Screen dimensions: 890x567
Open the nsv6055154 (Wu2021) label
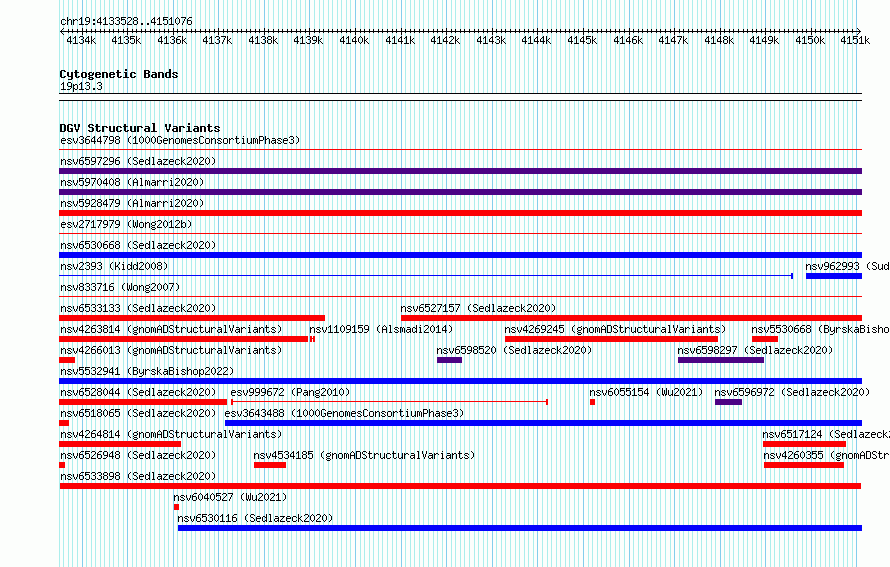[646, 392]
